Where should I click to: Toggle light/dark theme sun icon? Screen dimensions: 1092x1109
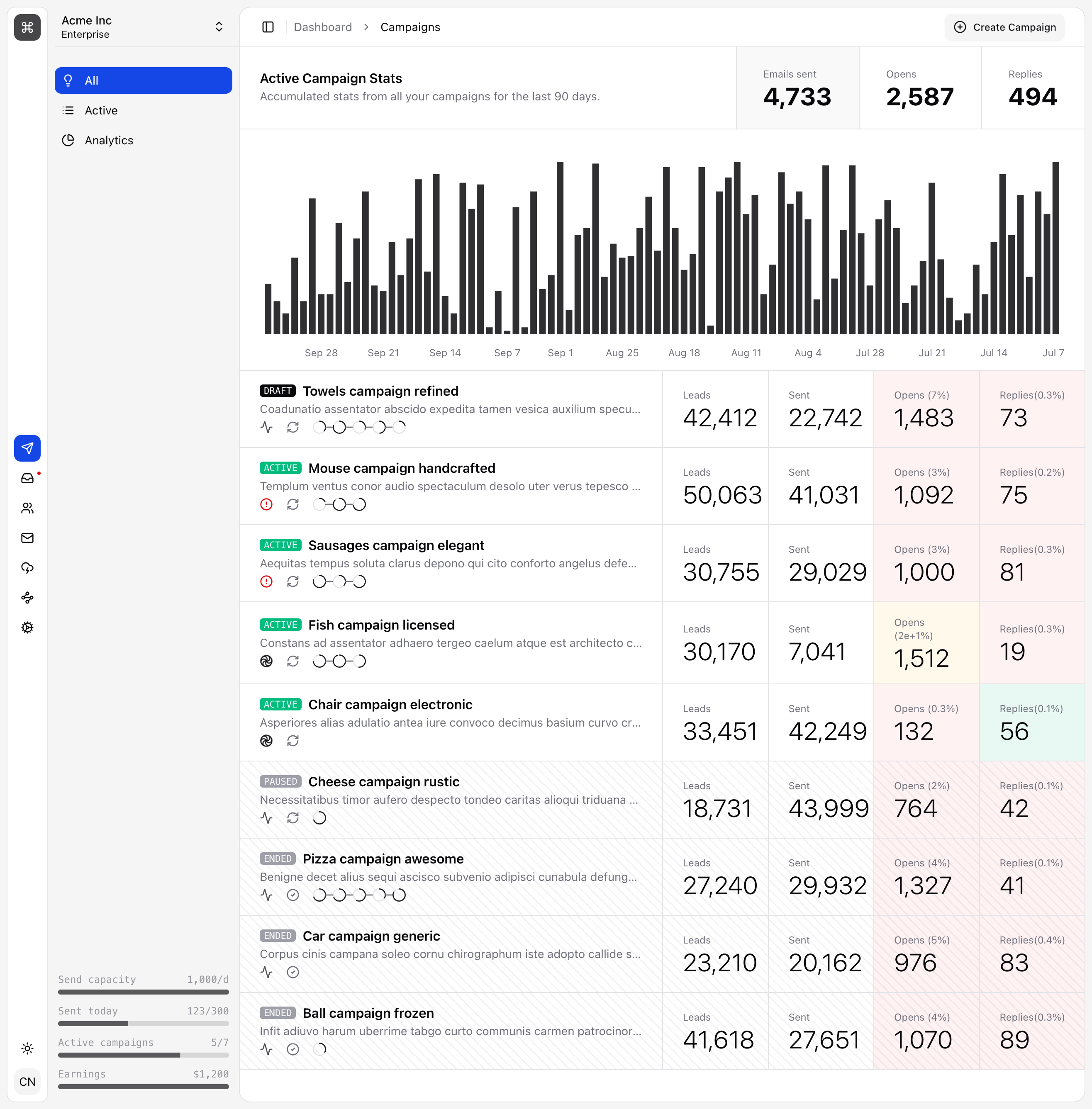27,1048
